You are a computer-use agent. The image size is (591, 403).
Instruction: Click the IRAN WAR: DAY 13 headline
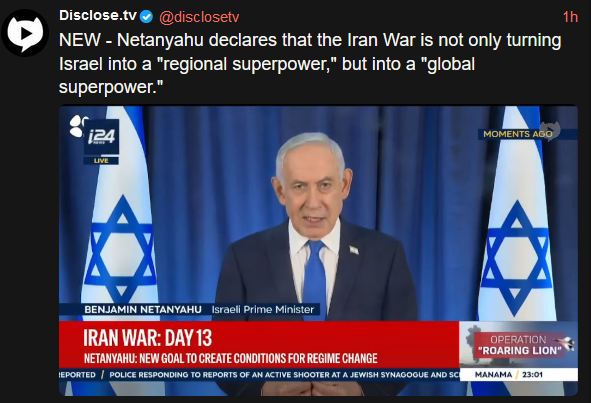(x=147, y=337)
